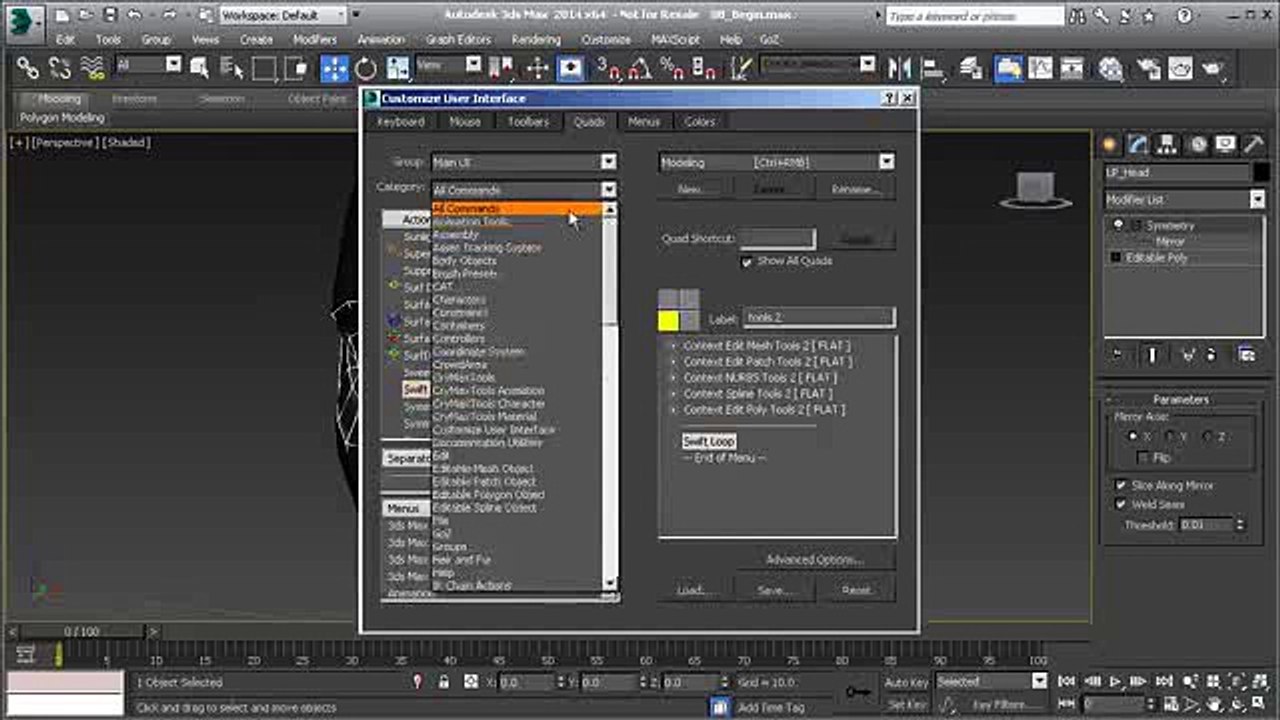Click the Advanced Options button

814,560
